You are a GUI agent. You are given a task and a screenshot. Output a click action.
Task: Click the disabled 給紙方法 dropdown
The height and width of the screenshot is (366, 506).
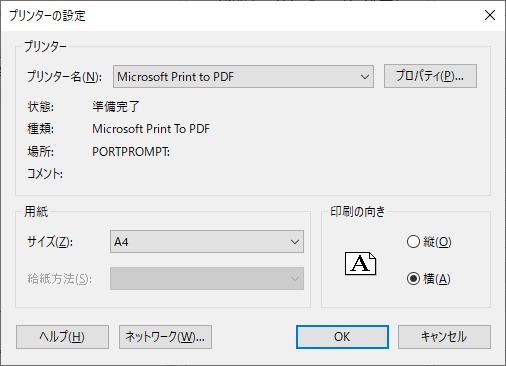[x=207, y=278]
